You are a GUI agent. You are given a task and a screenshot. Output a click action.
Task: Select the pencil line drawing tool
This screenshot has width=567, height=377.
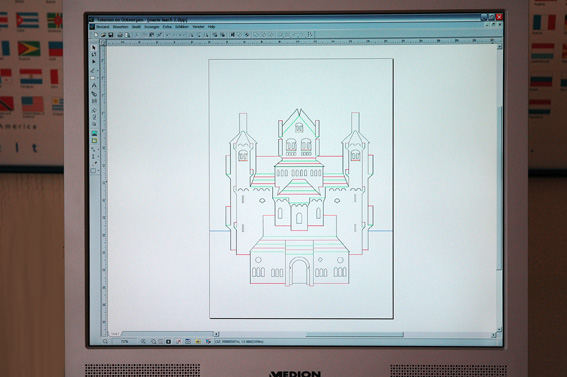point(93,70)
